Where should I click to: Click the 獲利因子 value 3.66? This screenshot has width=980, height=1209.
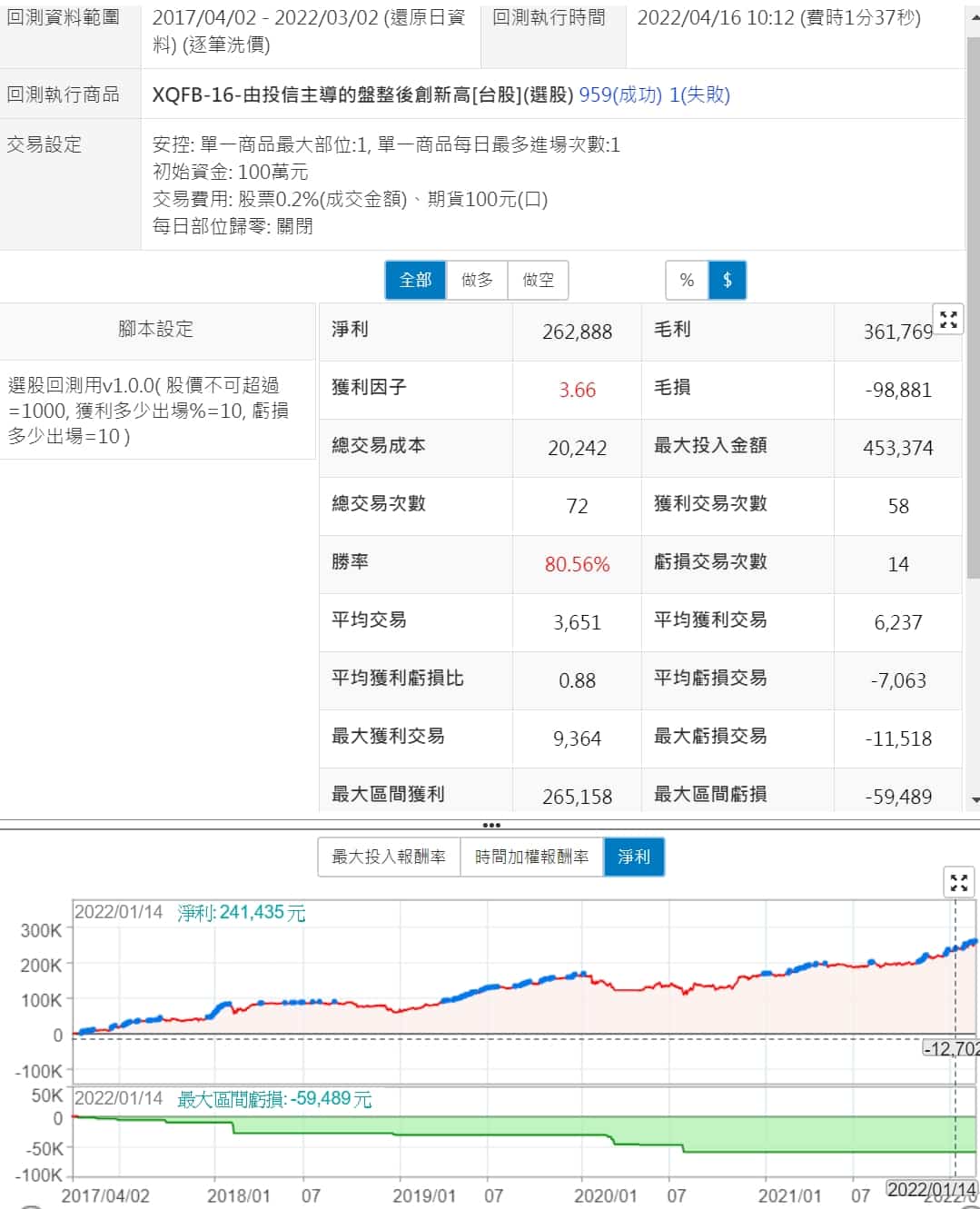click(x=577, y=390)
